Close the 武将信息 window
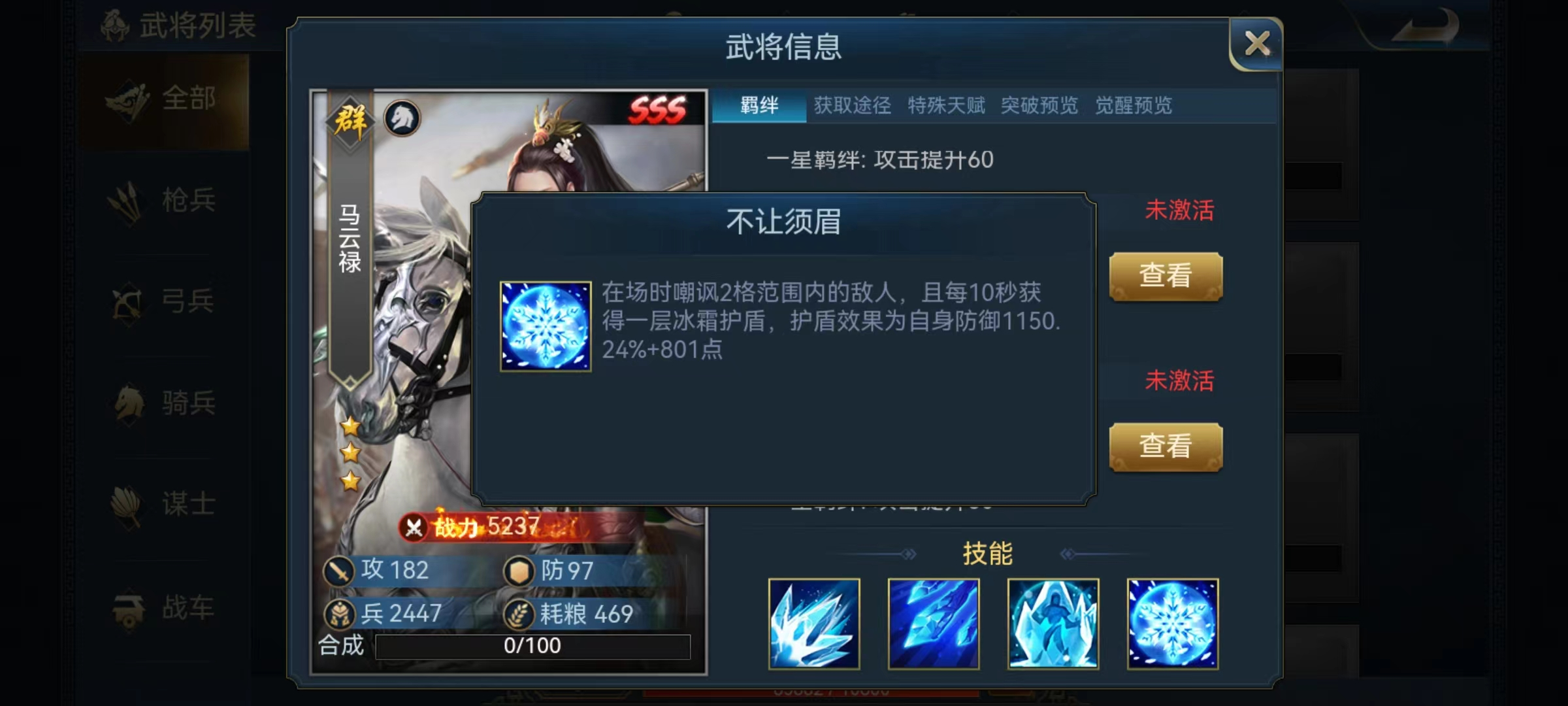The image size is (1568, 706). tap(1256, 44)
